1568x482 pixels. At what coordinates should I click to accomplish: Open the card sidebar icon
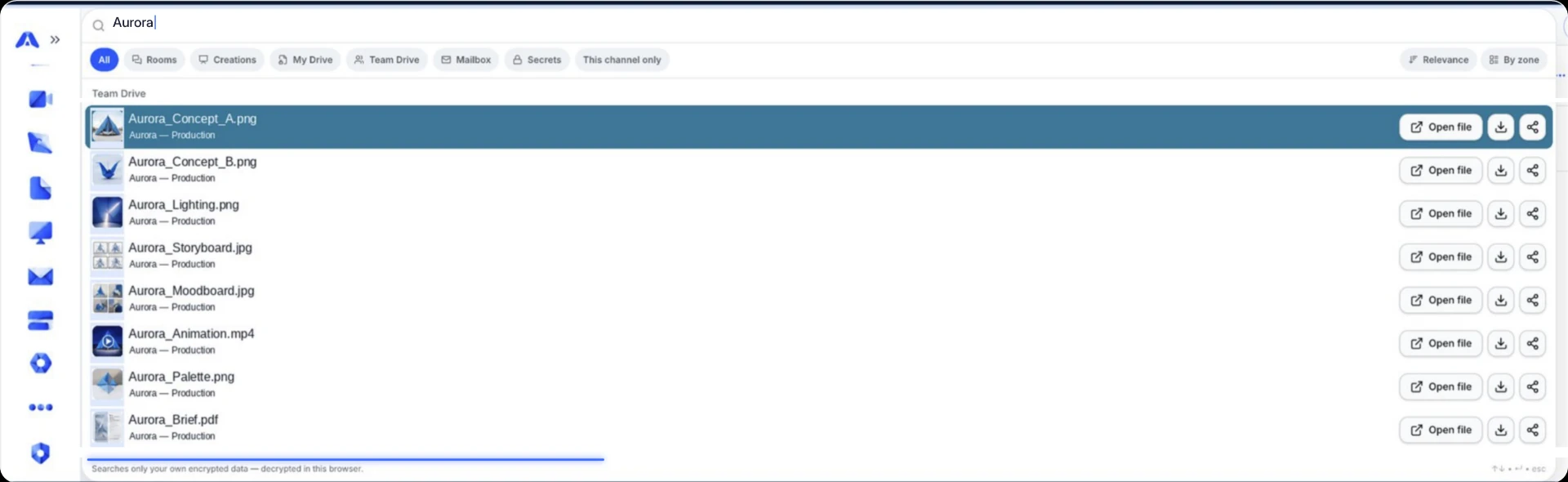[40, 320]
